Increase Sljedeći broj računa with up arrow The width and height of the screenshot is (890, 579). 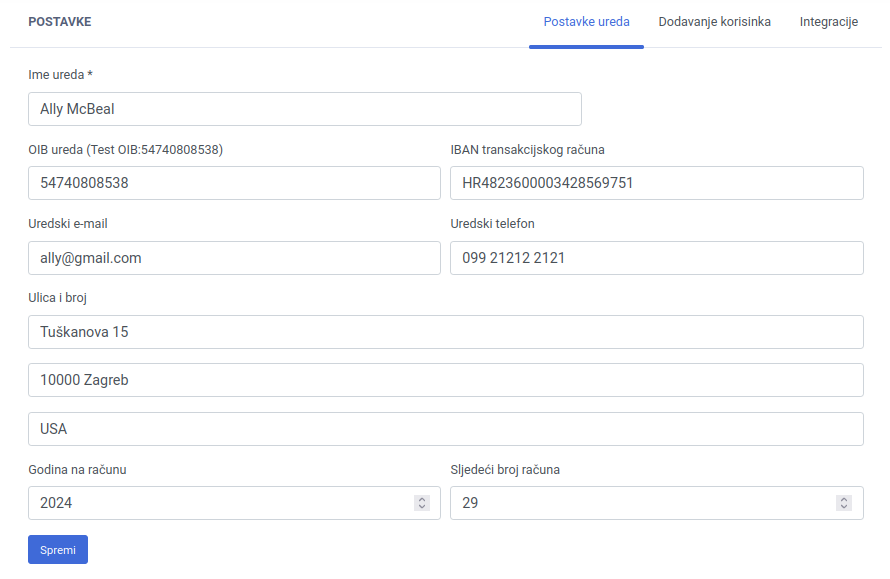844,499
